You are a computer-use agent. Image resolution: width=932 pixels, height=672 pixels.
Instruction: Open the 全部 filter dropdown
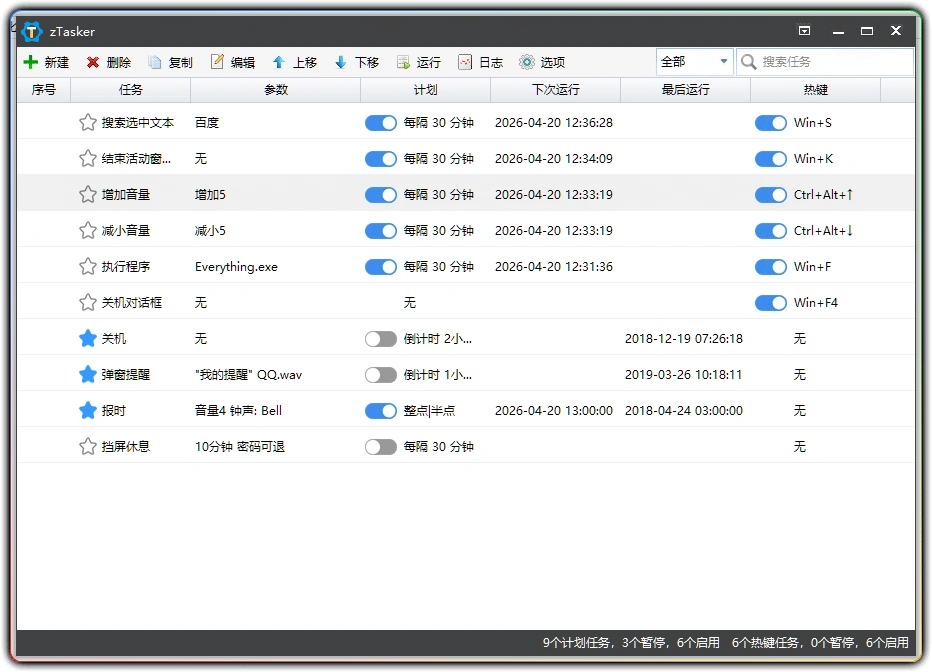click(694, 61)
